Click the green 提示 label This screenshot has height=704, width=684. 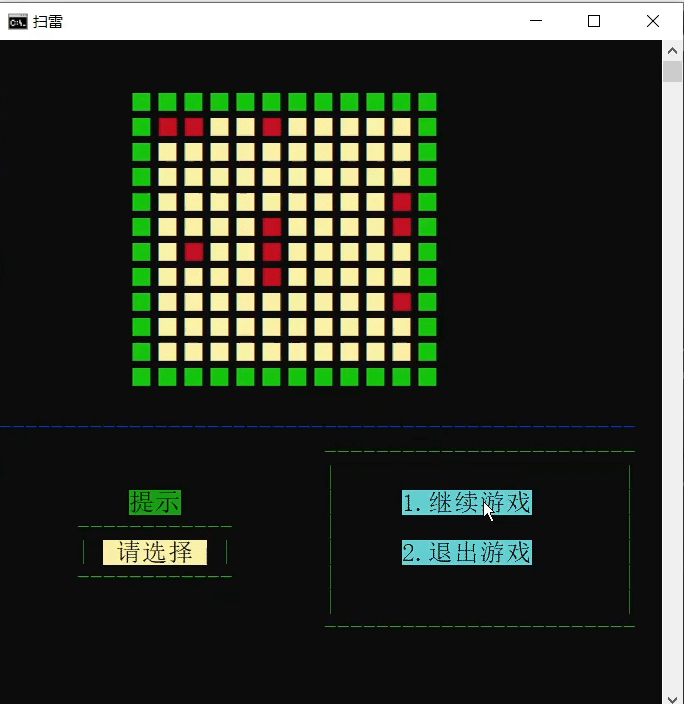[155, 502]
